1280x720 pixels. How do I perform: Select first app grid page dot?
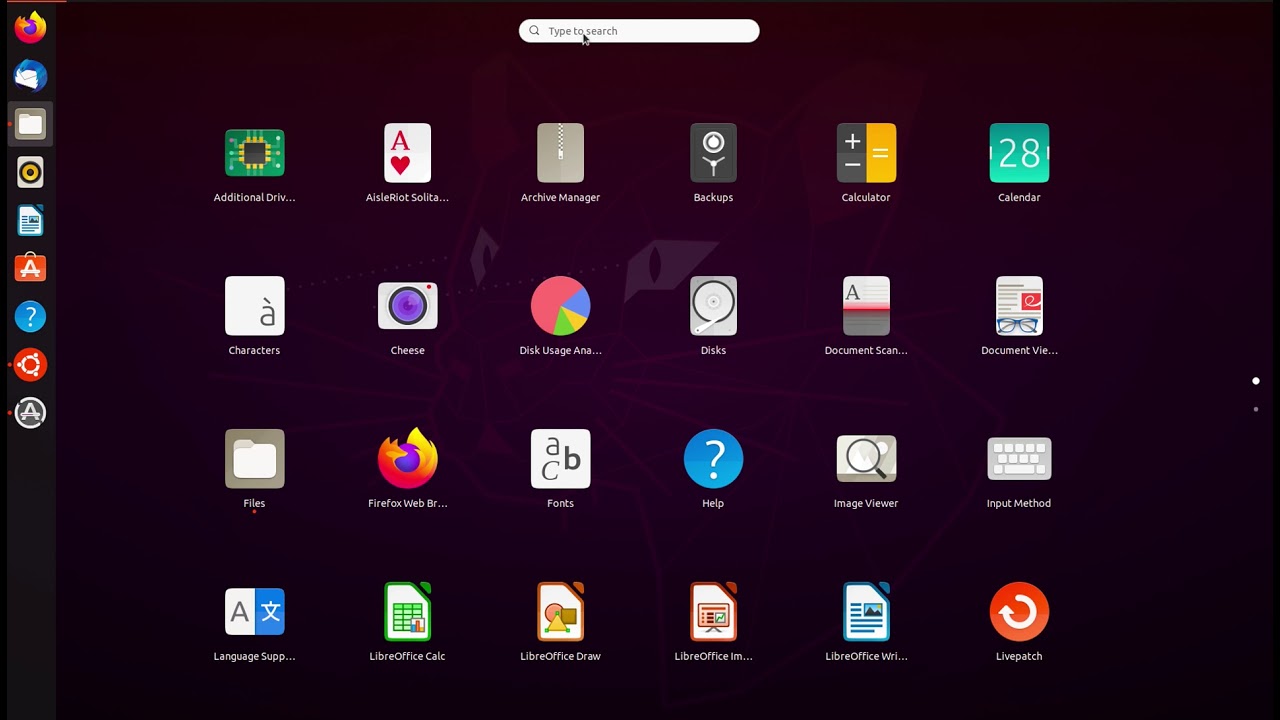click(x=1256, y=381)
